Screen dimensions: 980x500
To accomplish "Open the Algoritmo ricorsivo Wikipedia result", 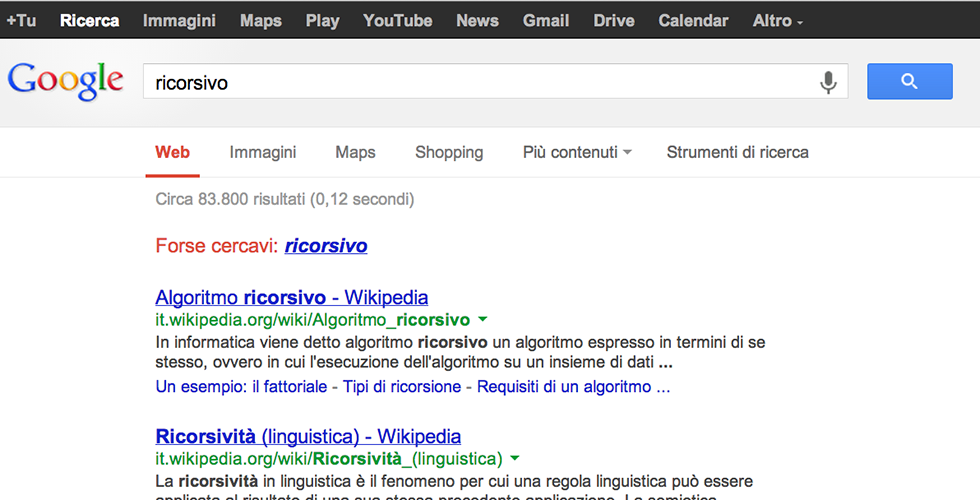I will tap(292, 297).
